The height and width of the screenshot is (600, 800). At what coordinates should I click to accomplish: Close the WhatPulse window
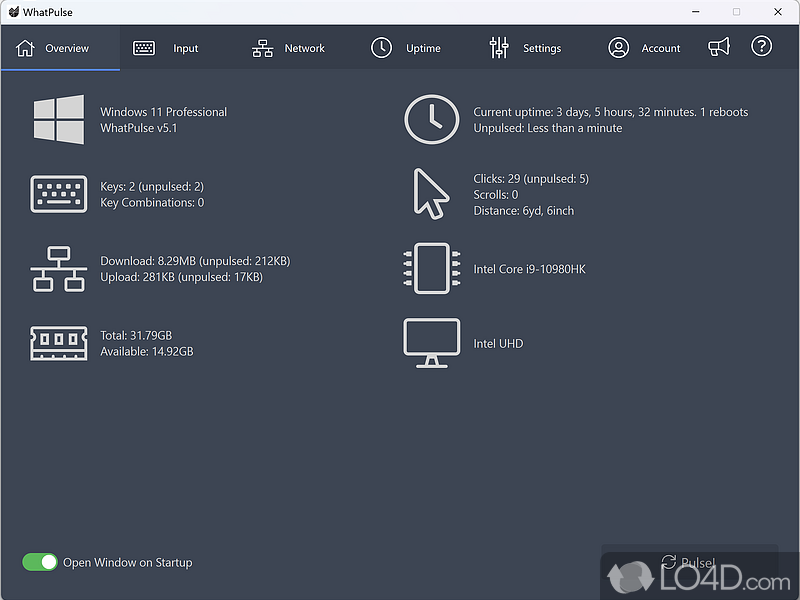click(x=778, y=12)
